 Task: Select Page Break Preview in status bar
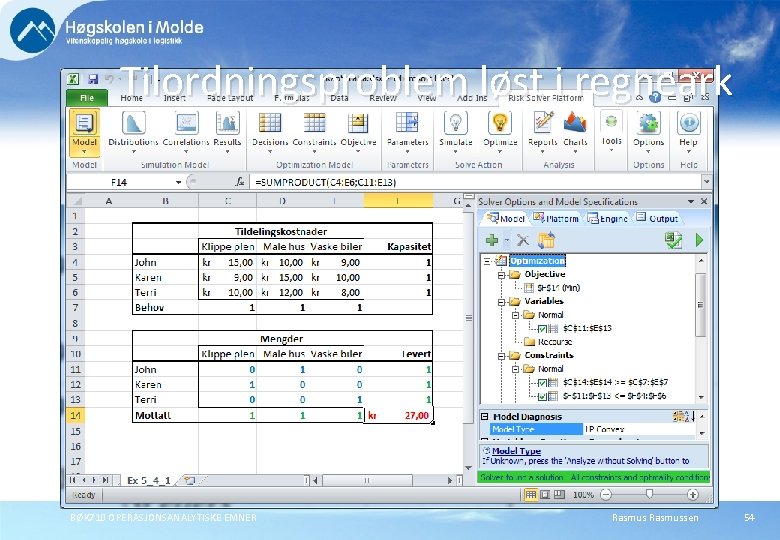(x=560, y=495)
